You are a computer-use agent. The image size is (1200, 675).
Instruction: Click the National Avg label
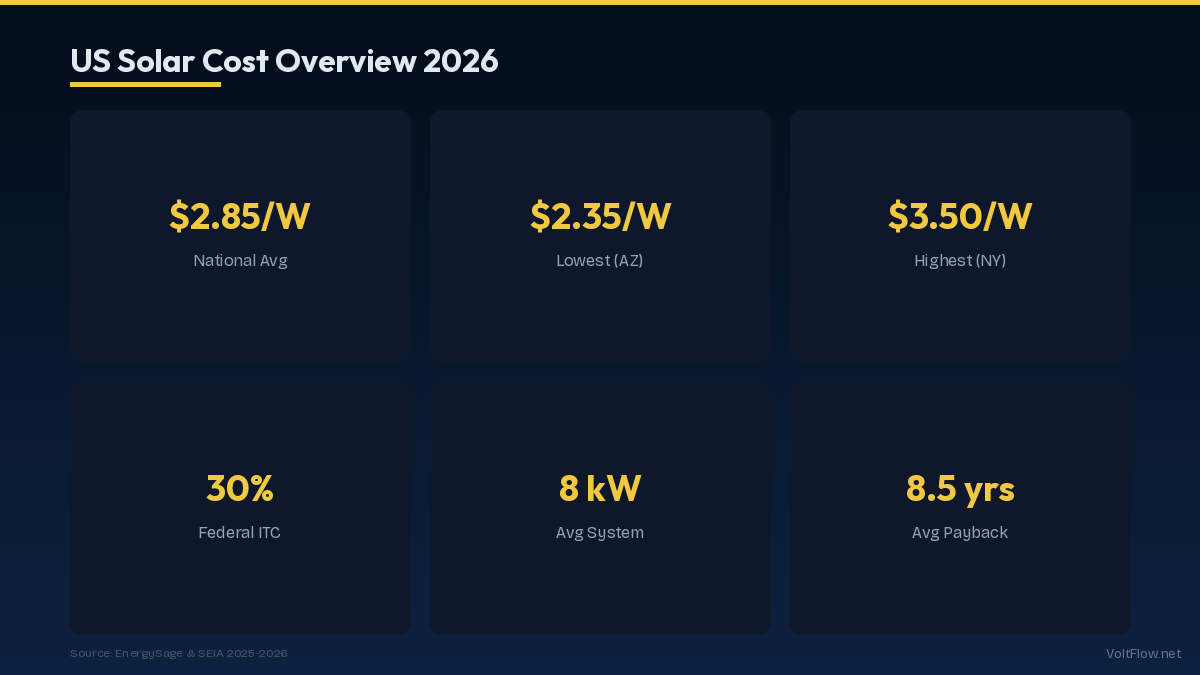click(x=240, y=261)
